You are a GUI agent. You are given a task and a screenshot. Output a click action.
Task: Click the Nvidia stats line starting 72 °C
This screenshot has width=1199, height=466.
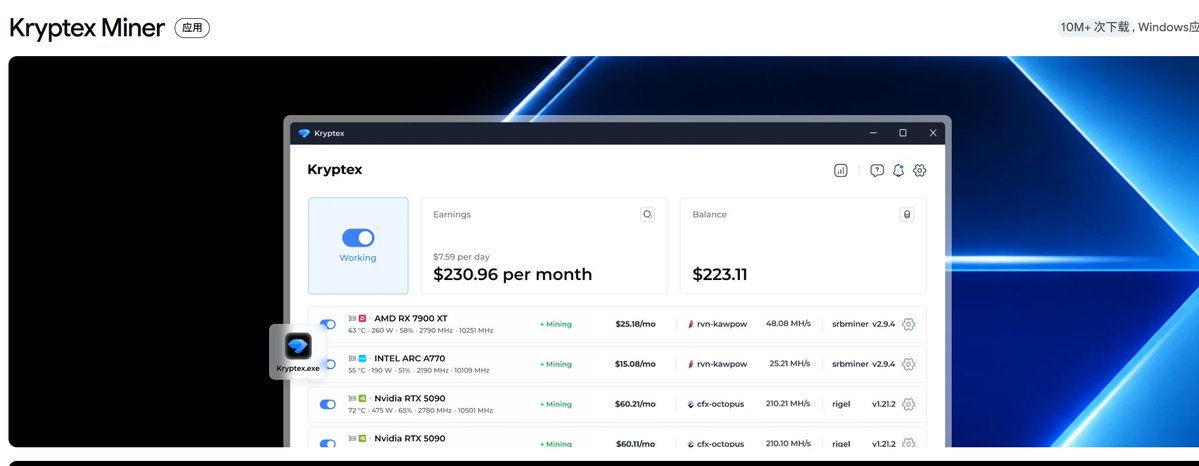coord(421,410)
